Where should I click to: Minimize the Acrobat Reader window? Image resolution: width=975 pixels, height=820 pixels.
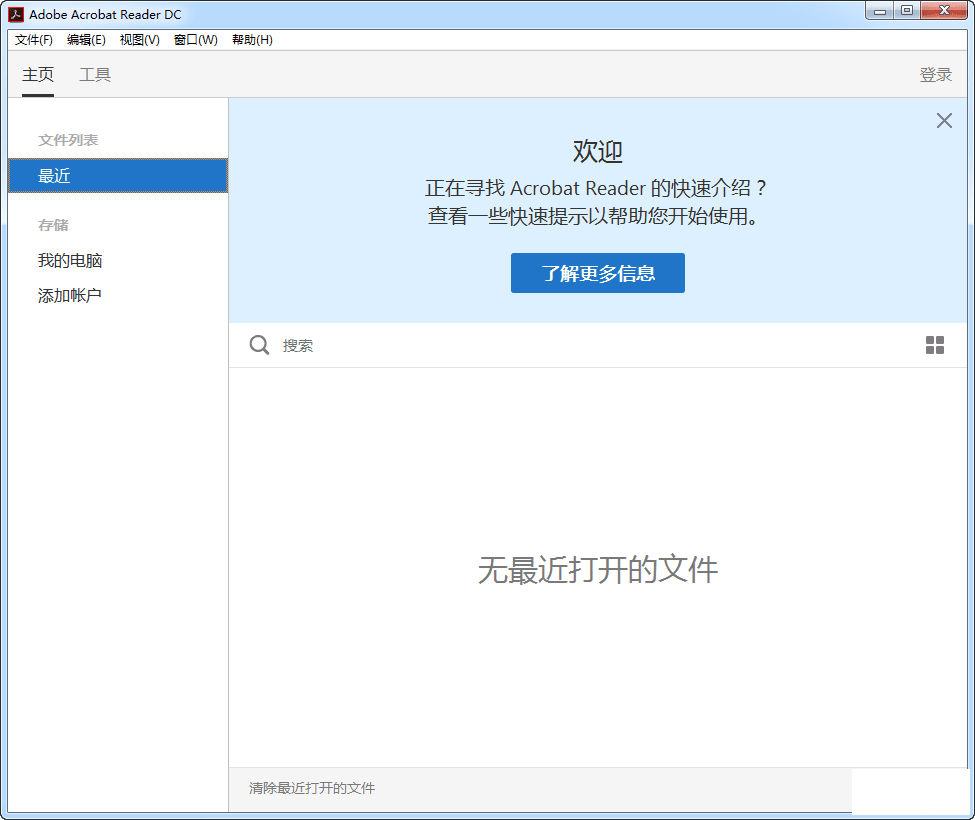pyautogui.click(x=879, y=11)
